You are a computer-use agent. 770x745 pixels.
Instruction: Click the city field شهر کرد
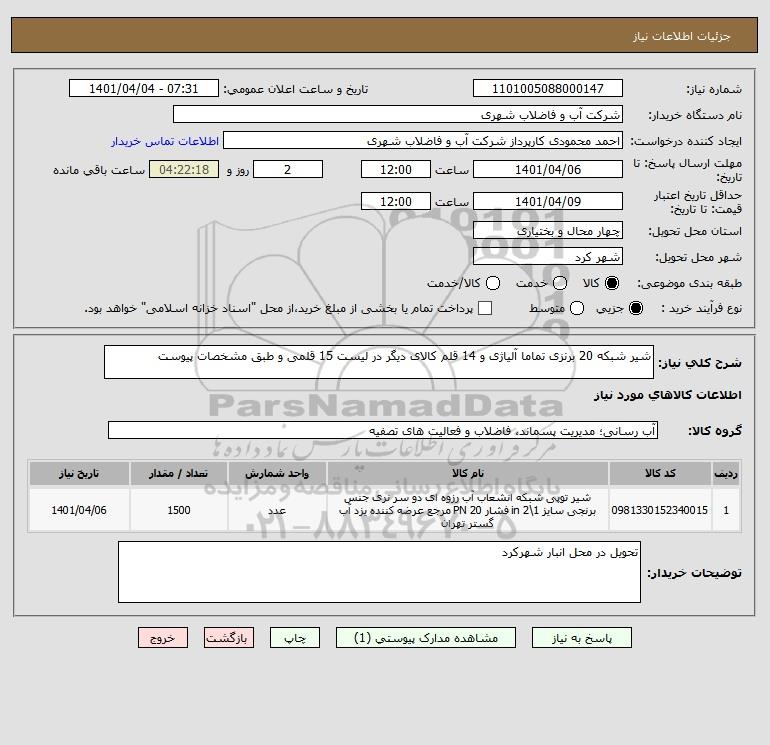pyautogui.click(x=548, y=256)
